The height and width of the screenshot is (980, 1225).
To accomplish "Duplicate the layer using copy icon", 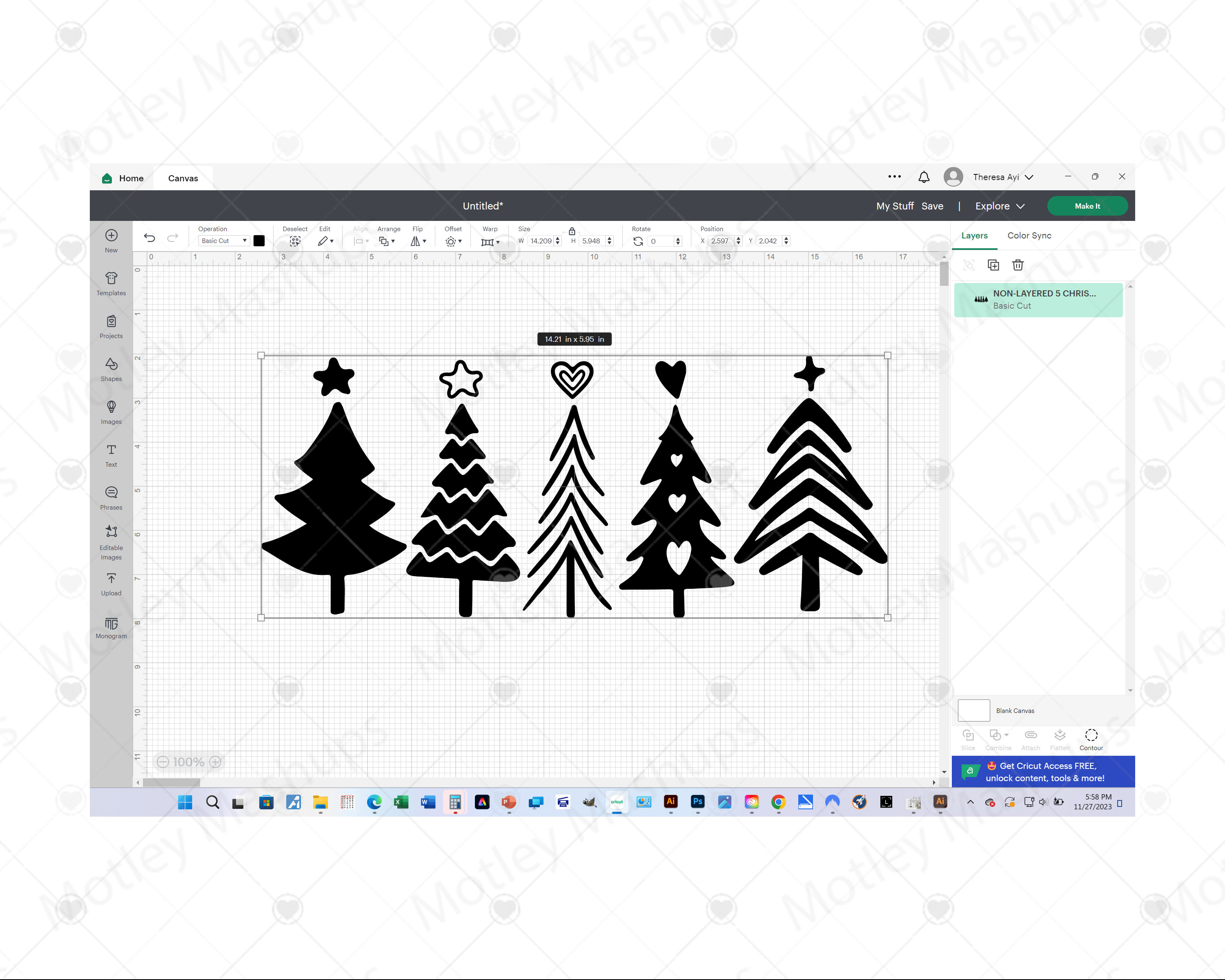I will (993, 265).
